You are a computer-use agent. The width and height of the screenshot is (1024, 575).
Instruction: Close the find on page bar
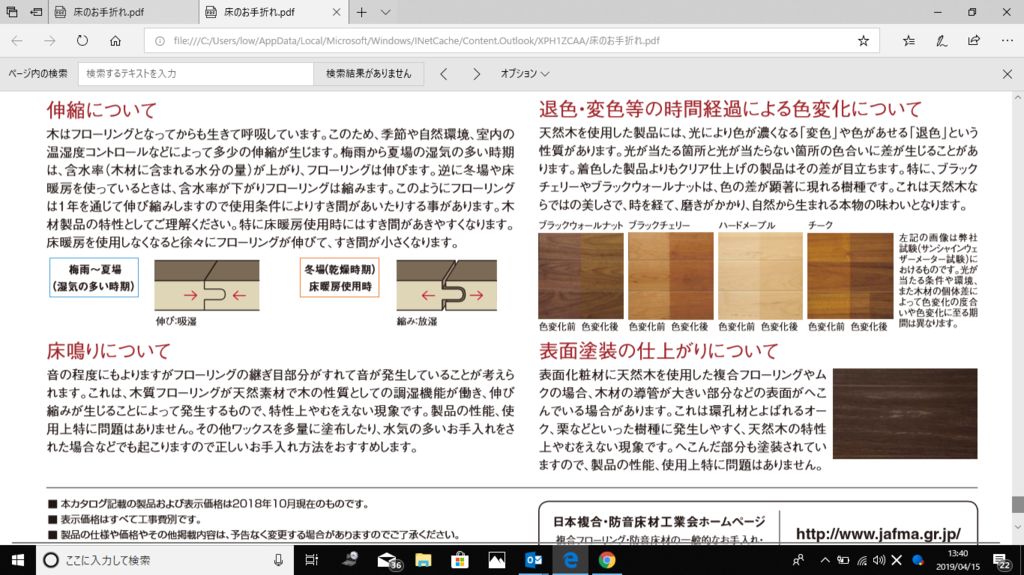point(1007,74)
